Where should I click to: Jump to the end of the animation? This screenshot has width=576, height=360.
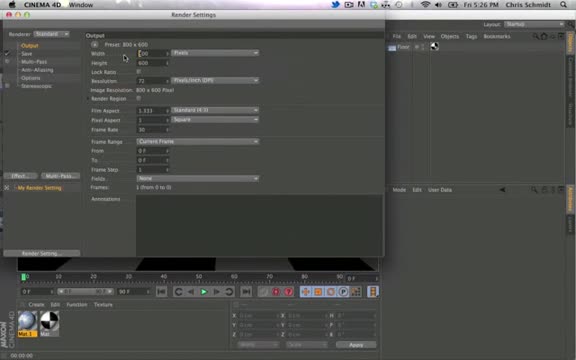[246, 292]
